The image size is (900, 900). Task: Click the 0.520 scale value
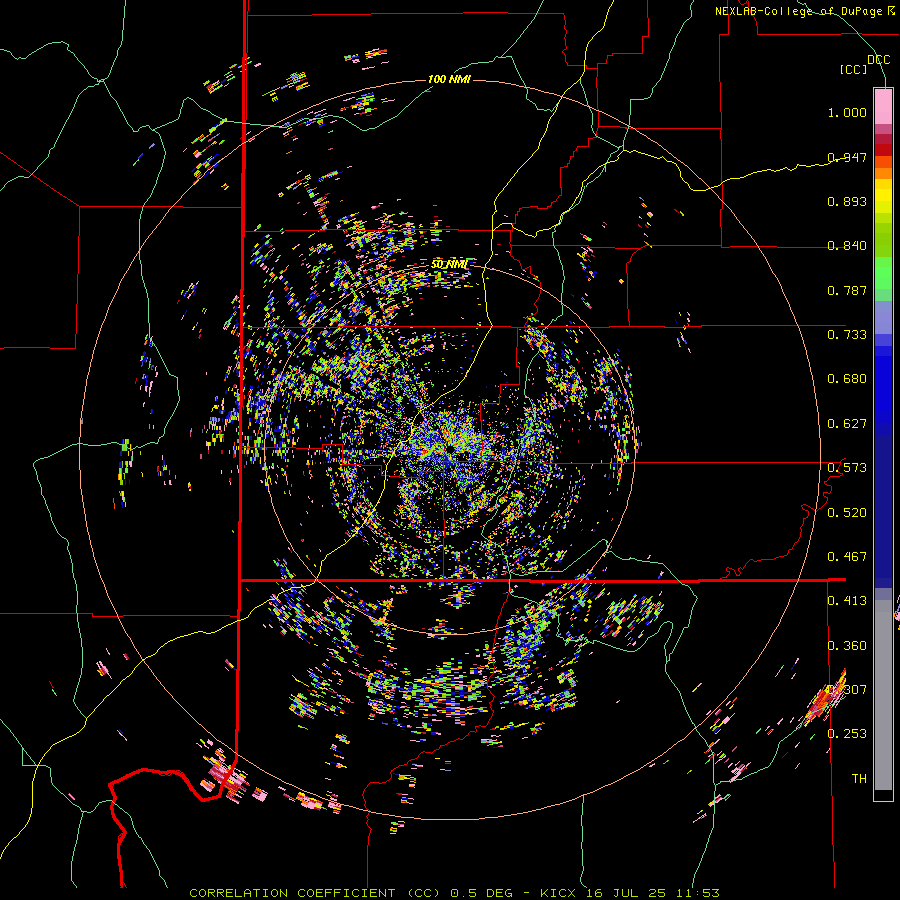tap(847, 513)
